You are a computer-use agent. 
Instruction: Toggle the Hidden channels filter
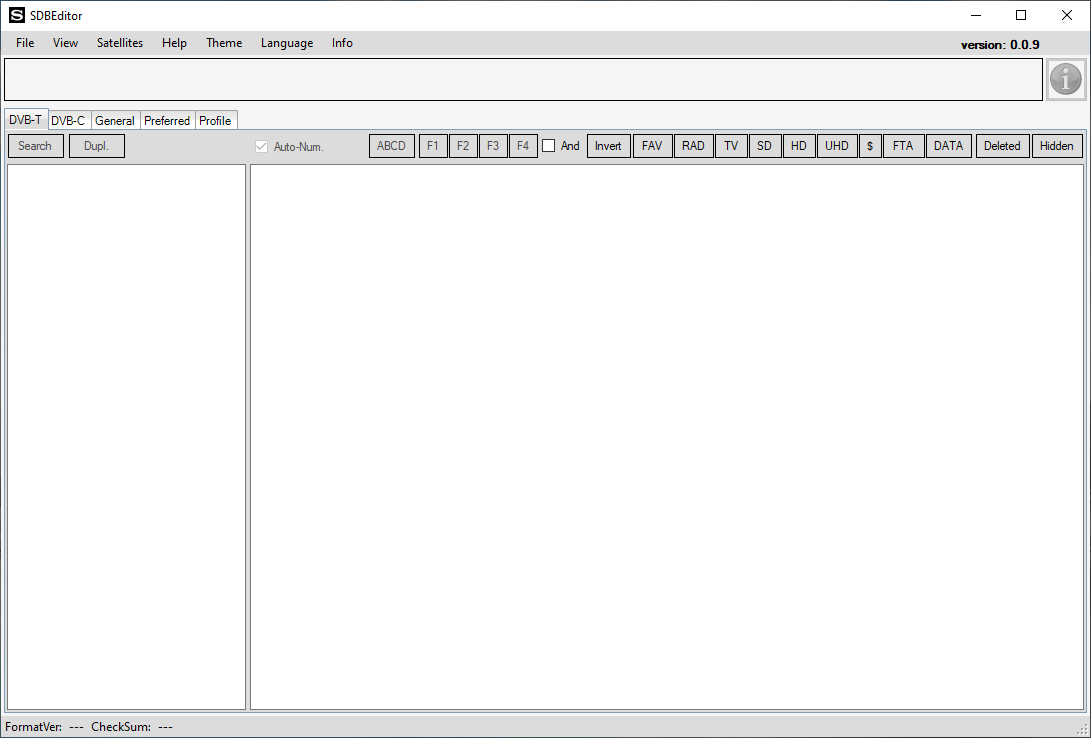[1056, 146]
